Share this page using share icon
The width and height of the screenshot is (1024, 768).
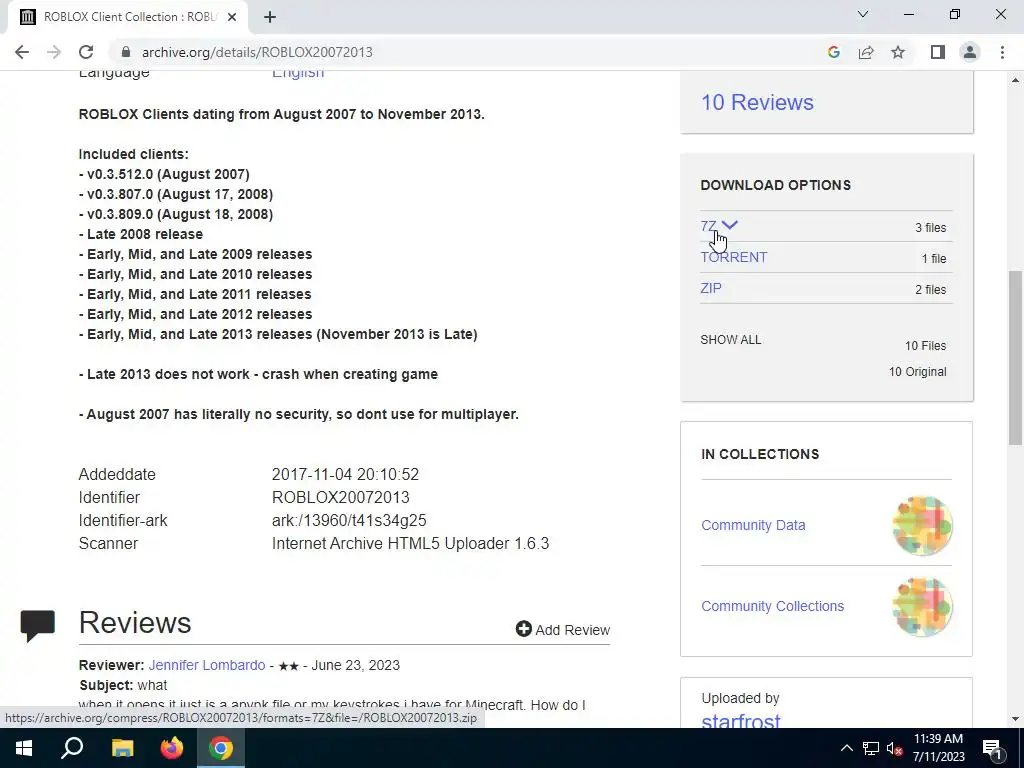pyautogui.click(x=866, y=52)
